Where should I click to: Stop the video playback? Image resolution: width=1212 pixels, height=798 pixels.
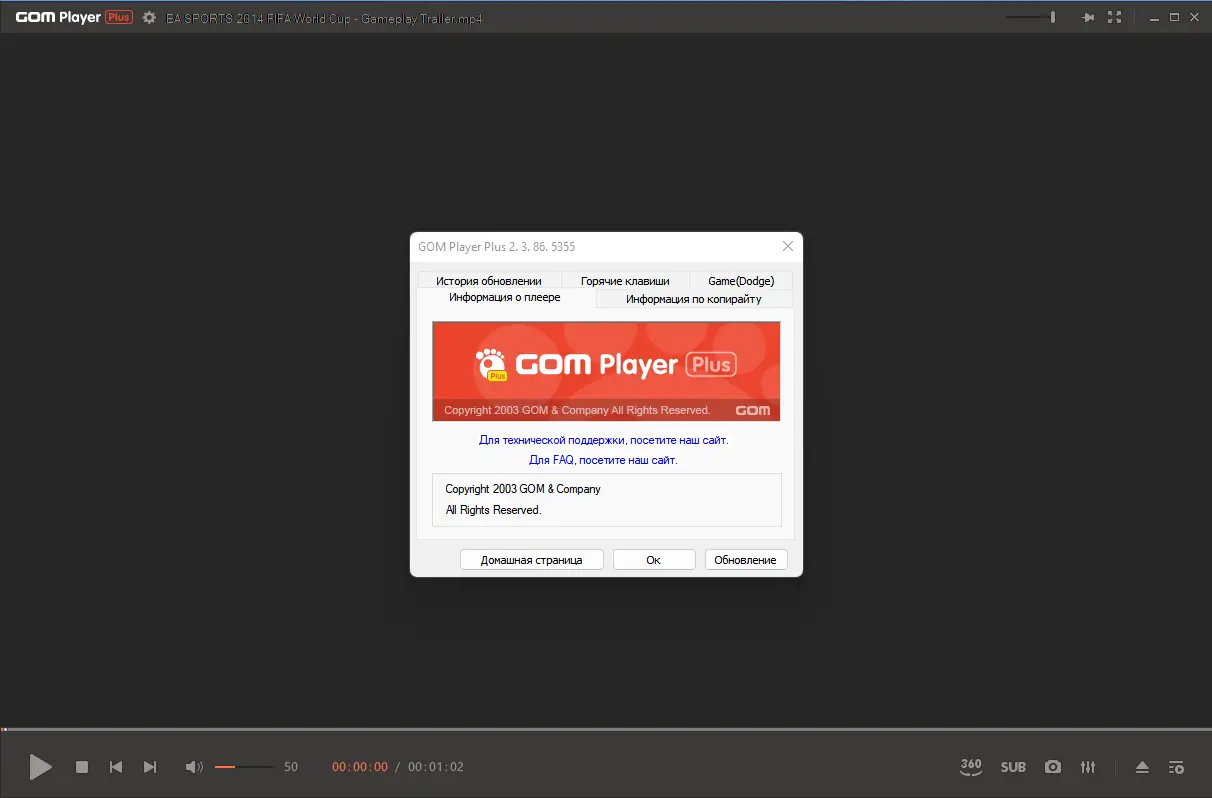pos(82,767)
